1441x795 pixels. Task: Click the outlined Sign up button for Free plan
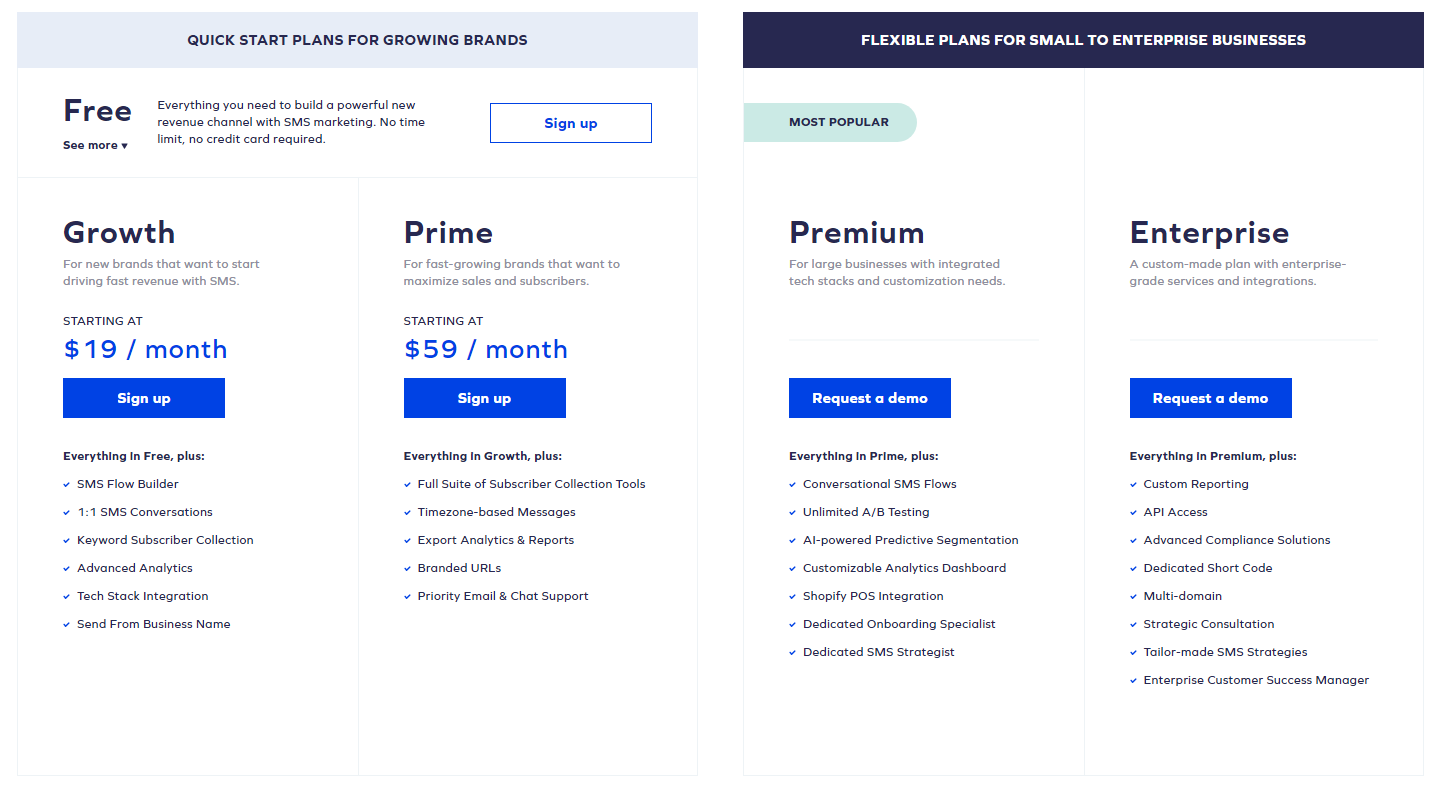pyautogui.click(x=570, y=123)
